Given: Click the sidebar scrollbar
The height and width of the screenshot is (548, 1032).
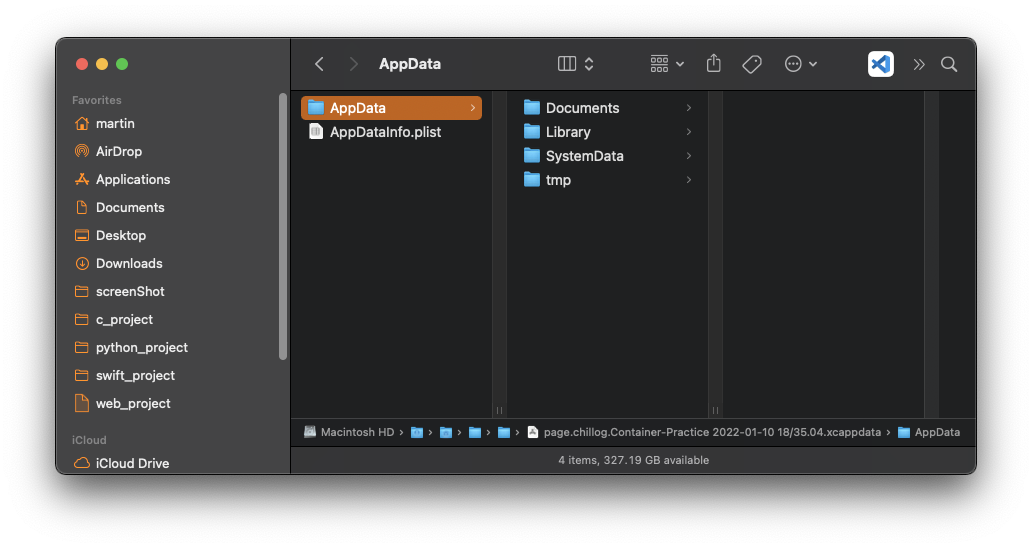Looking at the screenshot, I should [x=283, y=227].
